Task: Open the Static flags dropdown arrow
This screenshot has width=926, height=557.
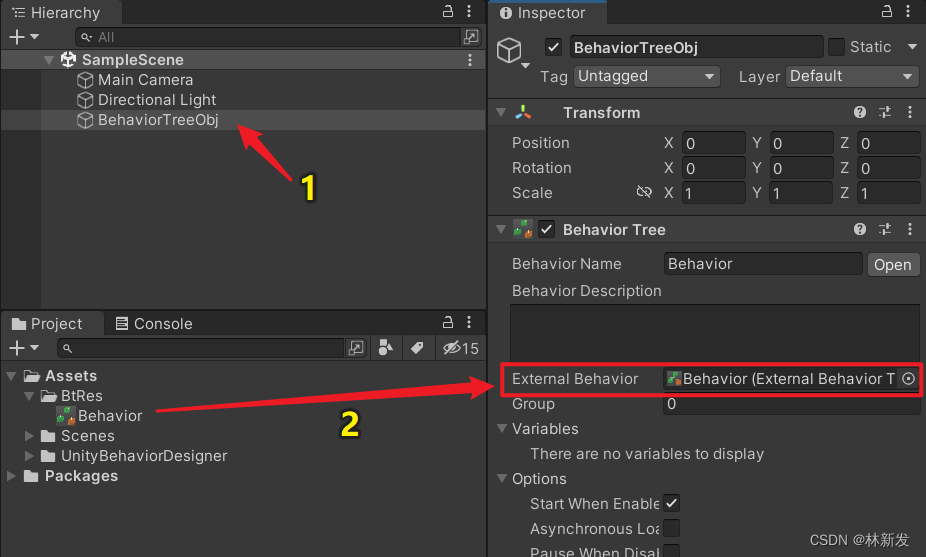Action: point(912,47)
